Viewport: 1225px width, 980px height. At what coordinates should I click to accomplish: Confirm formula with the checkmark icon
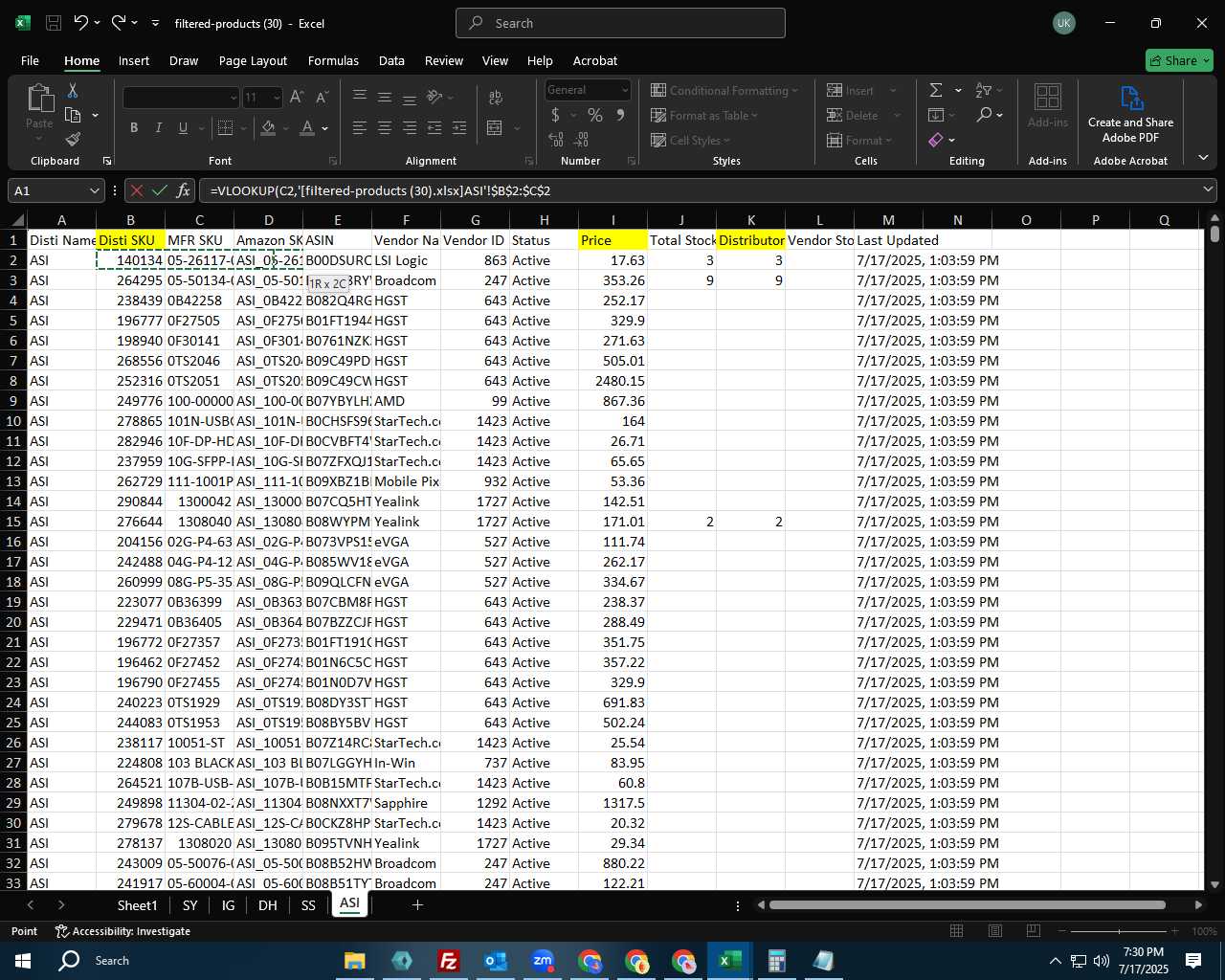tap(160, 190)
